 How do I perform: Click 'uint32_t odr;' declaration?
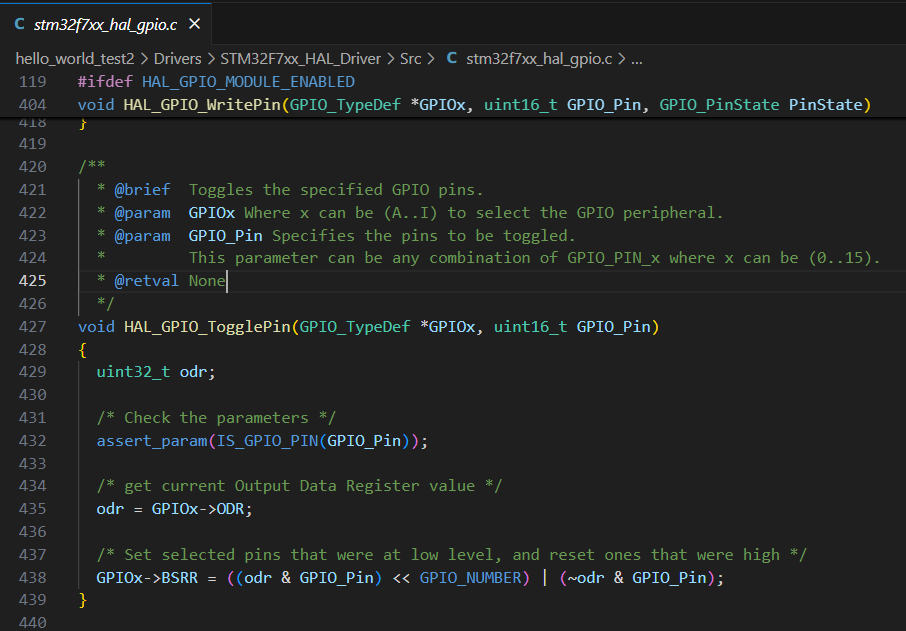coord(156,372)
